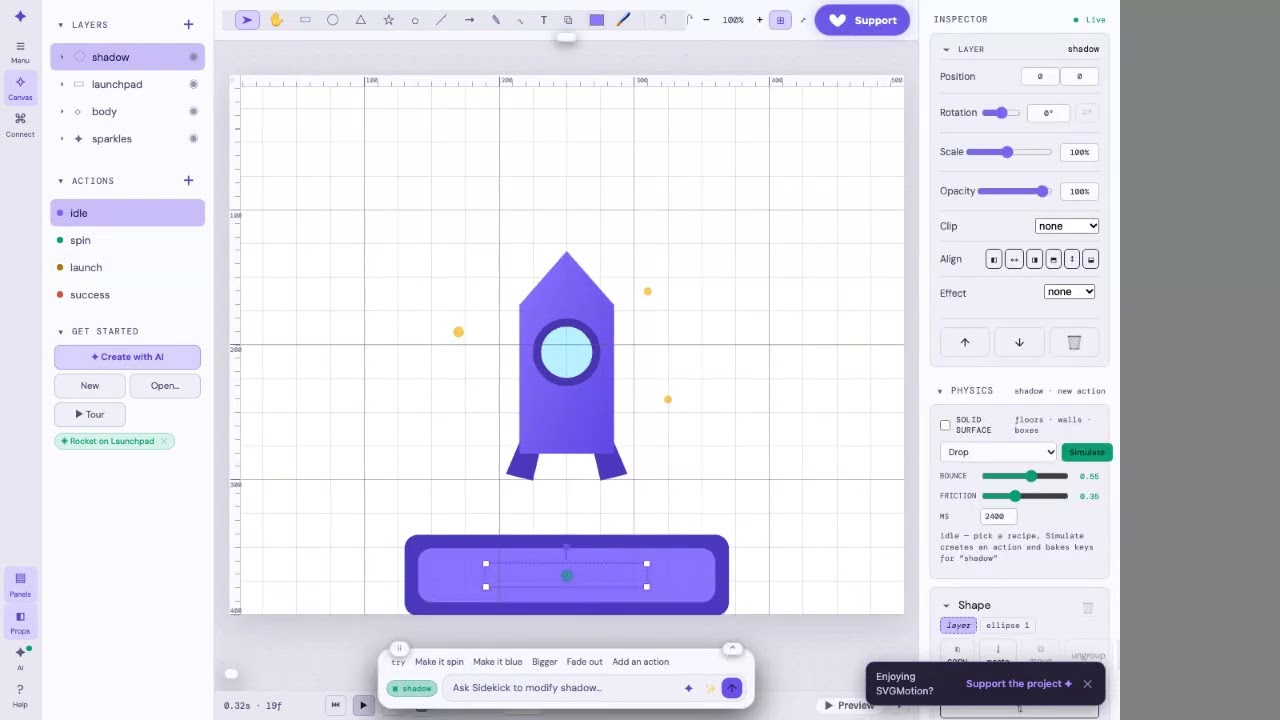The image size is (1280, 720).
Task: Toggle visibility of launchpad layer
Action: coord(193,84)
